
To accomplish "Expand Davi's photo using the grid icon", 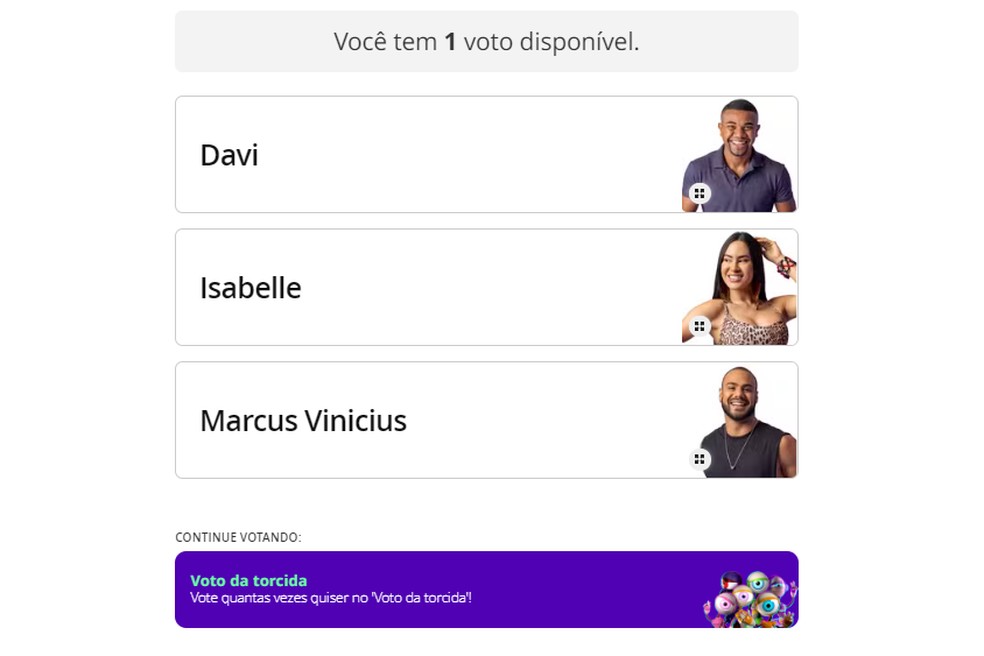I will coord(700,193).
